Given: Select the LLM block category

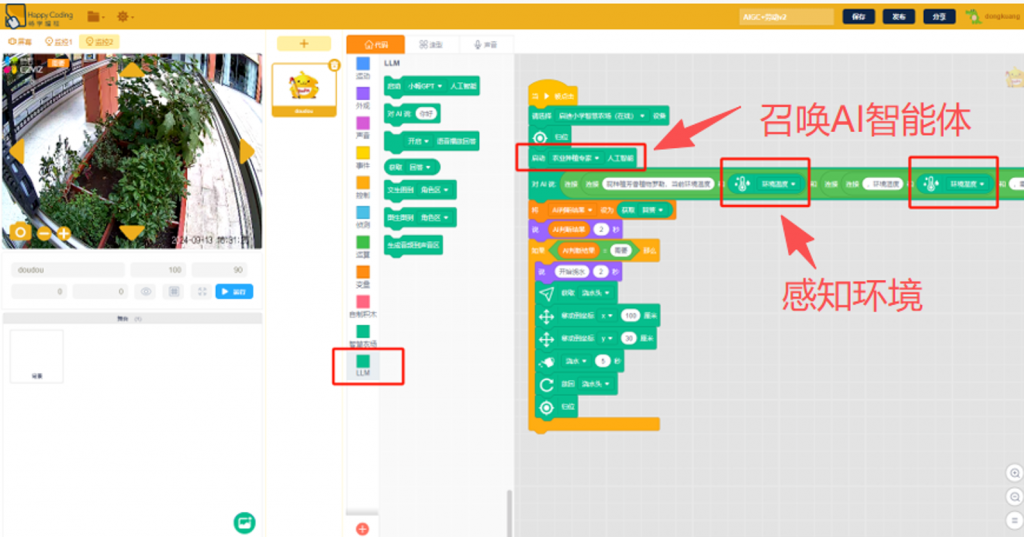Looking at the screenshot, I should (x=362, y=362).
